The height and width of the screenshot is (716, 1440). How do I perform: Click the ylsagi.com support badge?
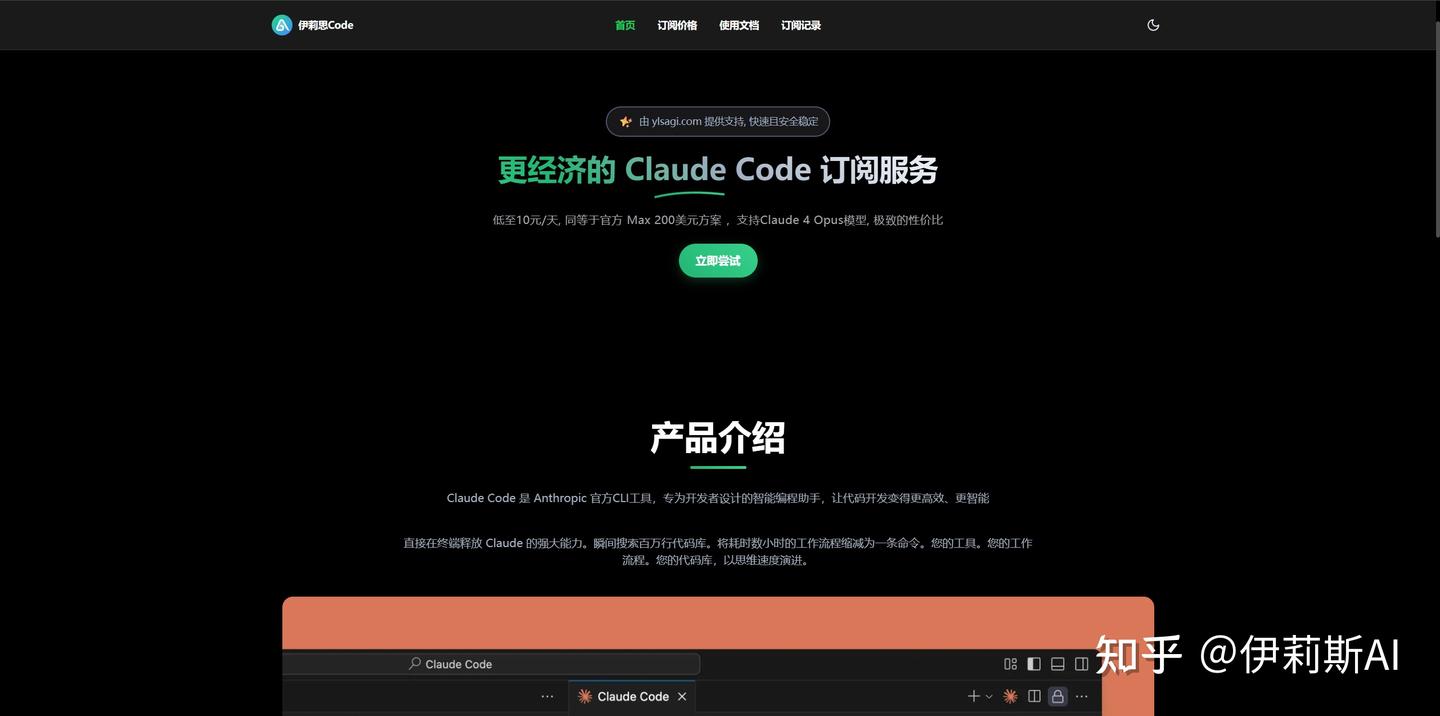(x=718, y=119)
